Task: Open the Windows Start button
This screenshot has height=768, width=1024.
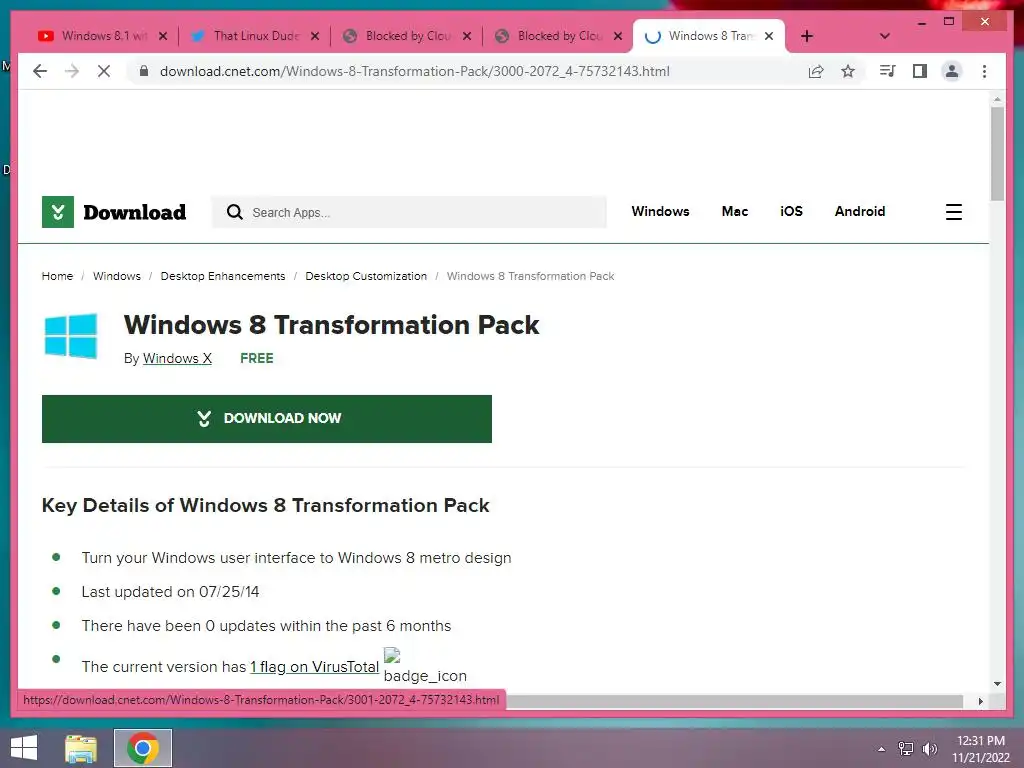Action: [x=24, y=748]
